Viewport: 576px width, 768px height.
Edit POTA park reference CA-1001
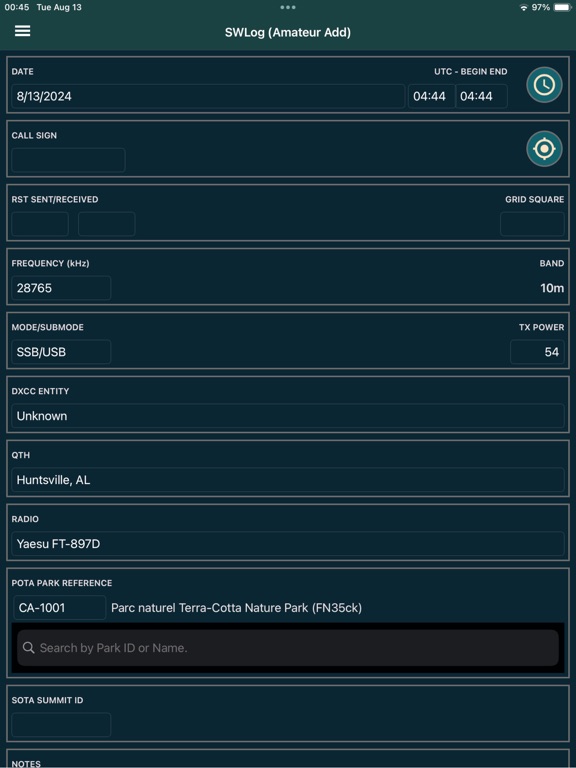(60, 608)
